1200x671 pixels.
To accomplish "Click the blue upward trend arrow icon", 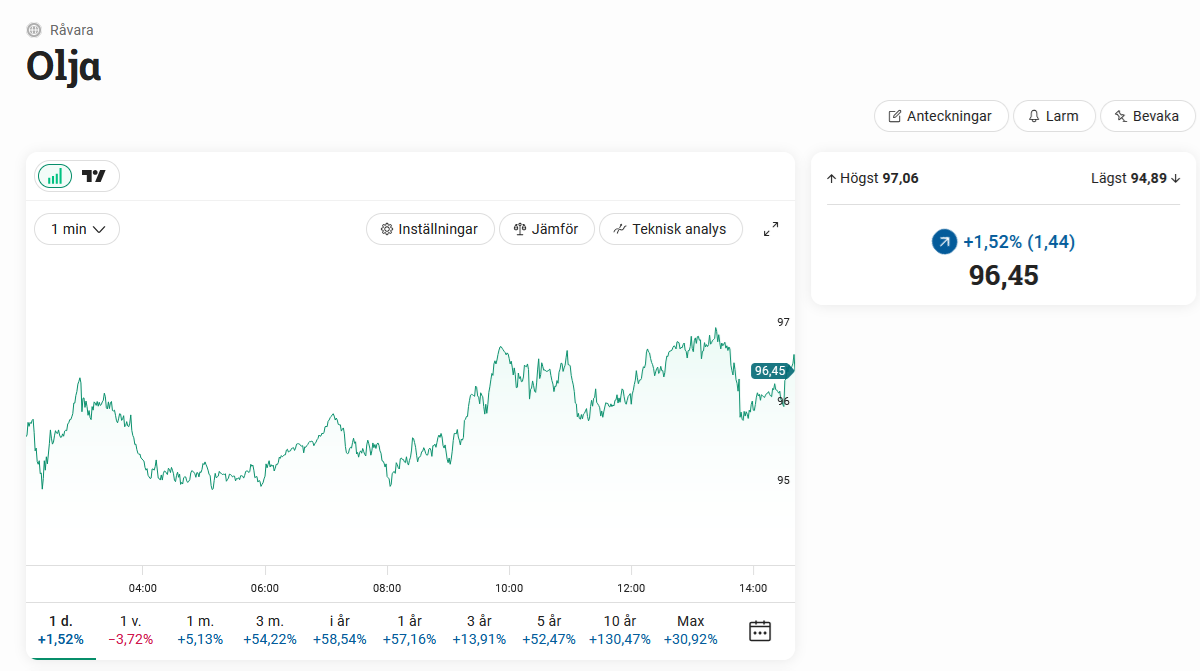I will click(x=944, y=242).
